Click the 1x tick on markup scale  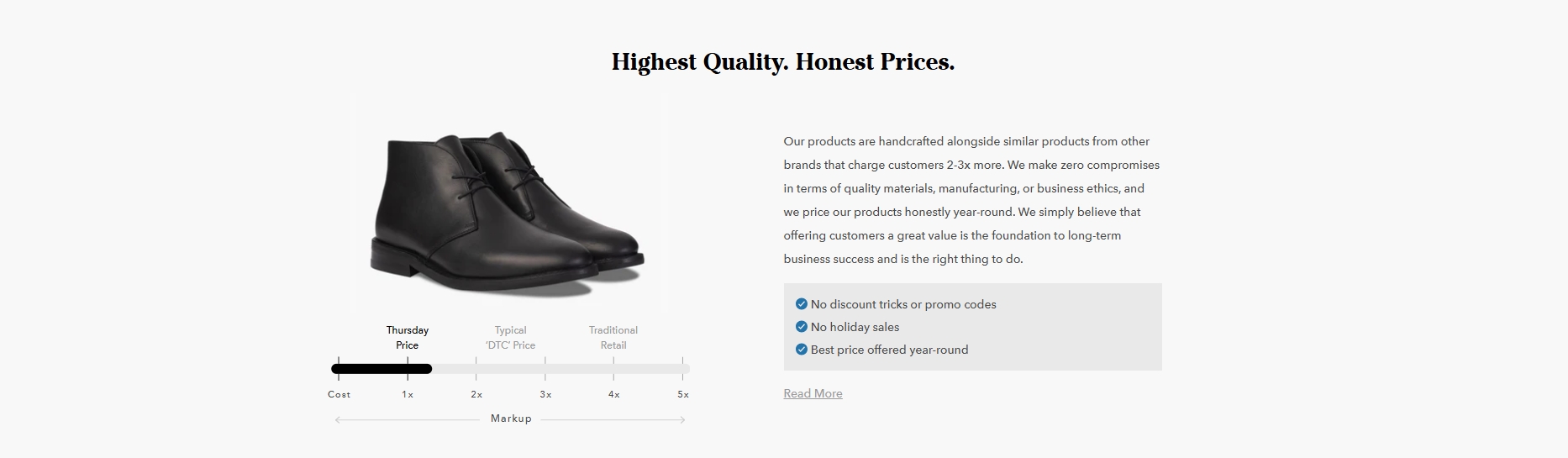tap(408, 394)
